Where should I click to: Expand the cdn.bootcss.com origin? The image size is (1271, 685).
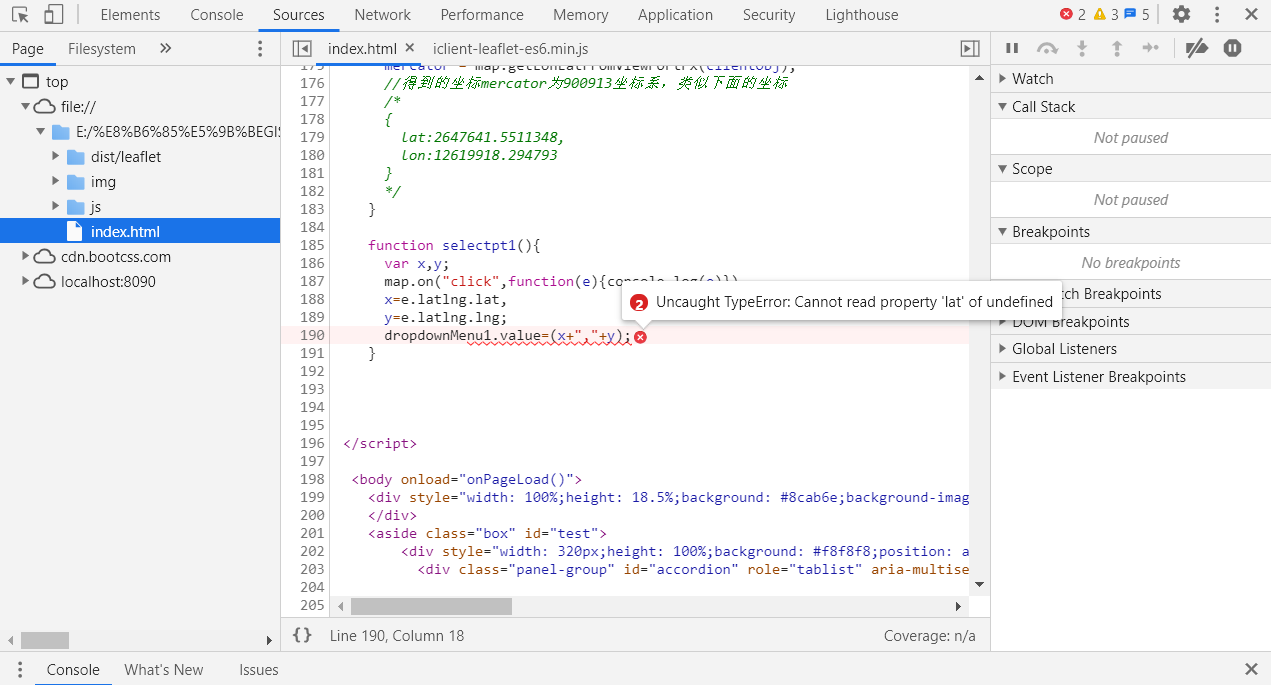coord(26,257)
